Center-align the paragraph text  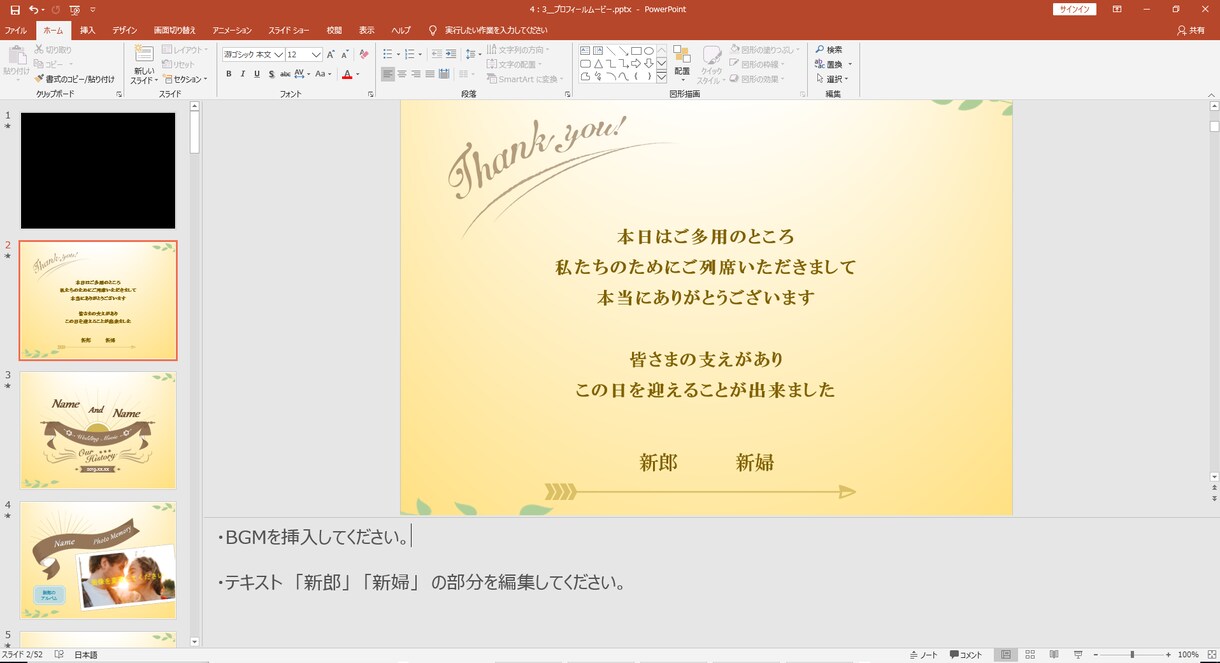click(x=402, y=74)
